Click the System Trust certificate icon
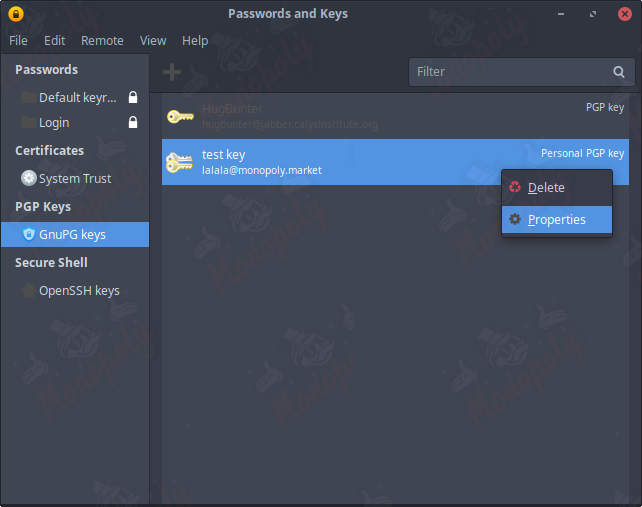This screenshot has width=642, height=507. (x=28, y=178)
